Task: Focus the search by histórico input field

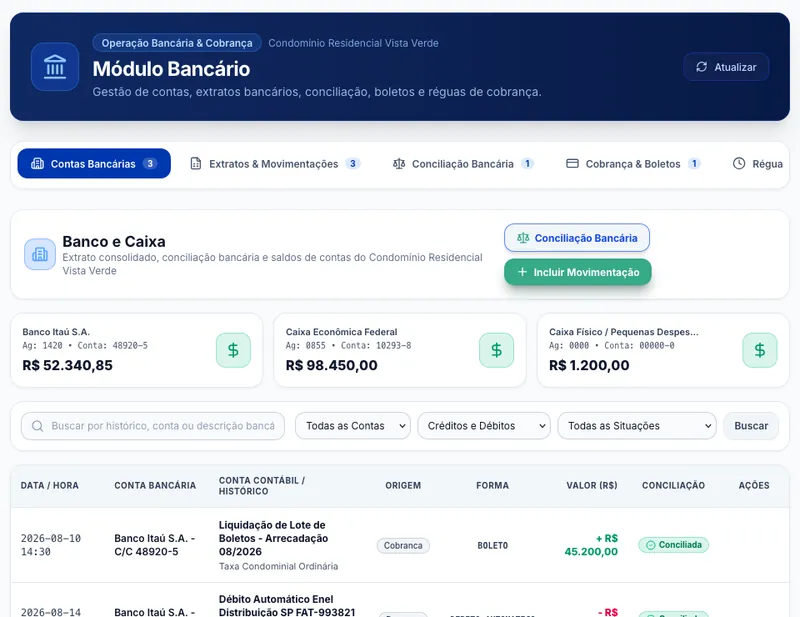Action: click(x=153, y=426)
